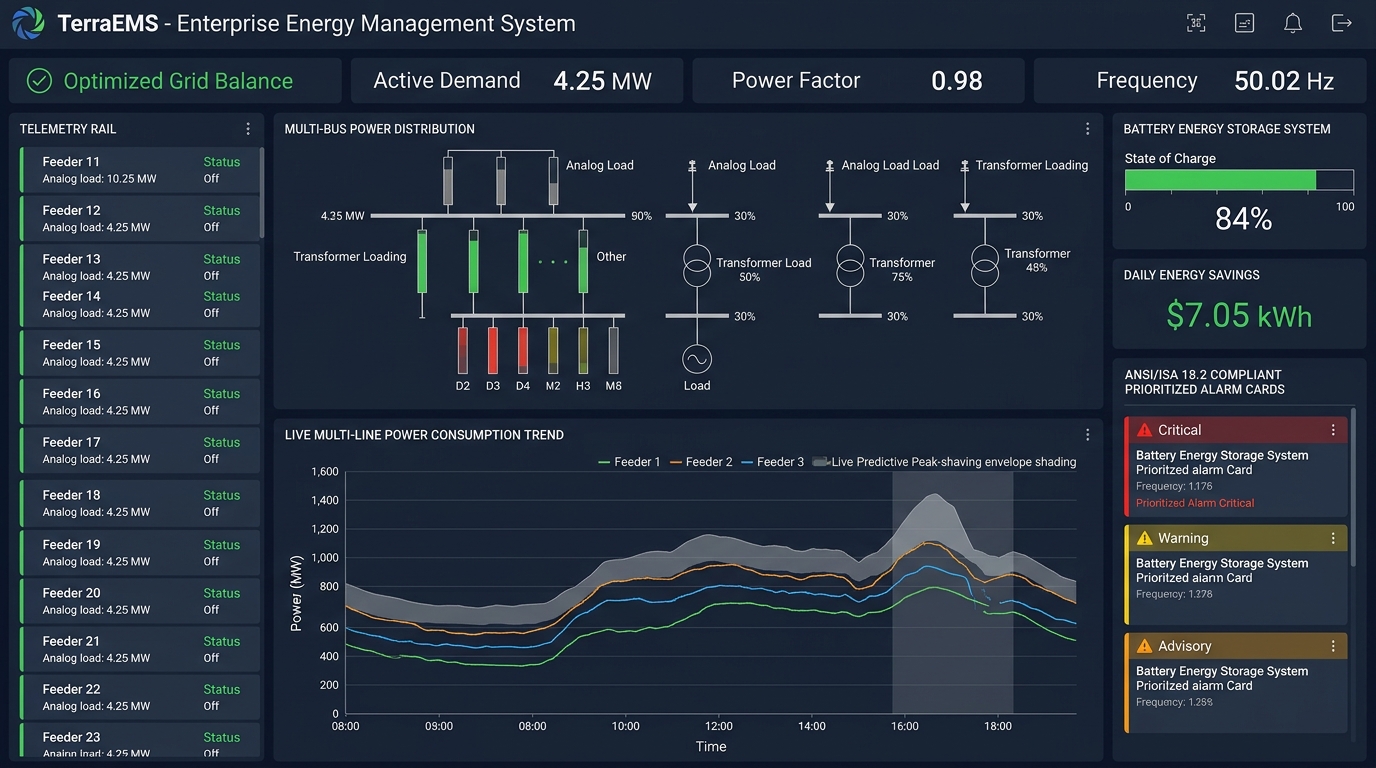Click the Prioritized Alarm Critical link
This screenshot has height=768, width=1376.
pos(1195,503)
